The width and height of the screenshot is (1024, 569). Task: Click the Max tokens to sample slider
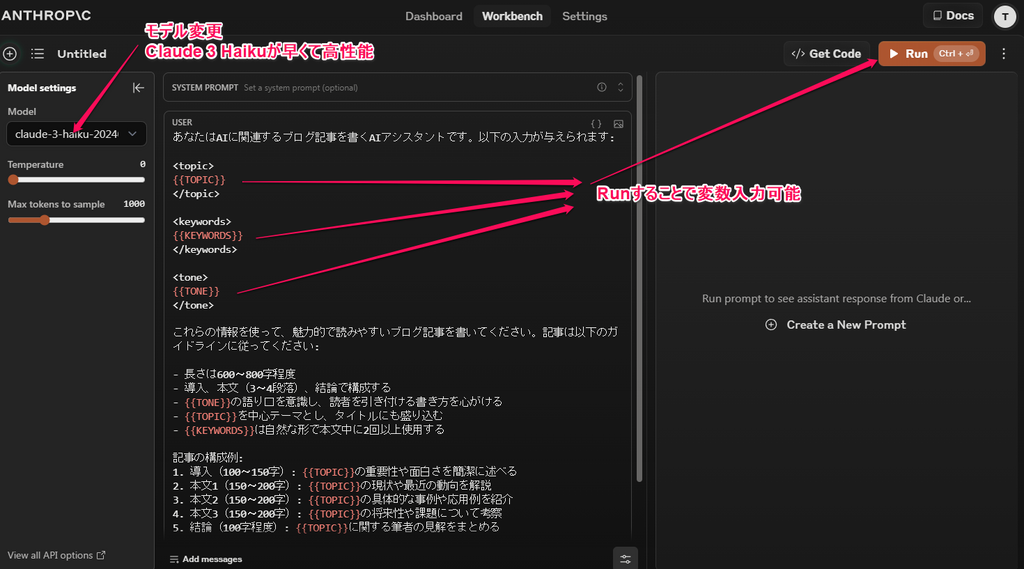[x=76, y=220]
